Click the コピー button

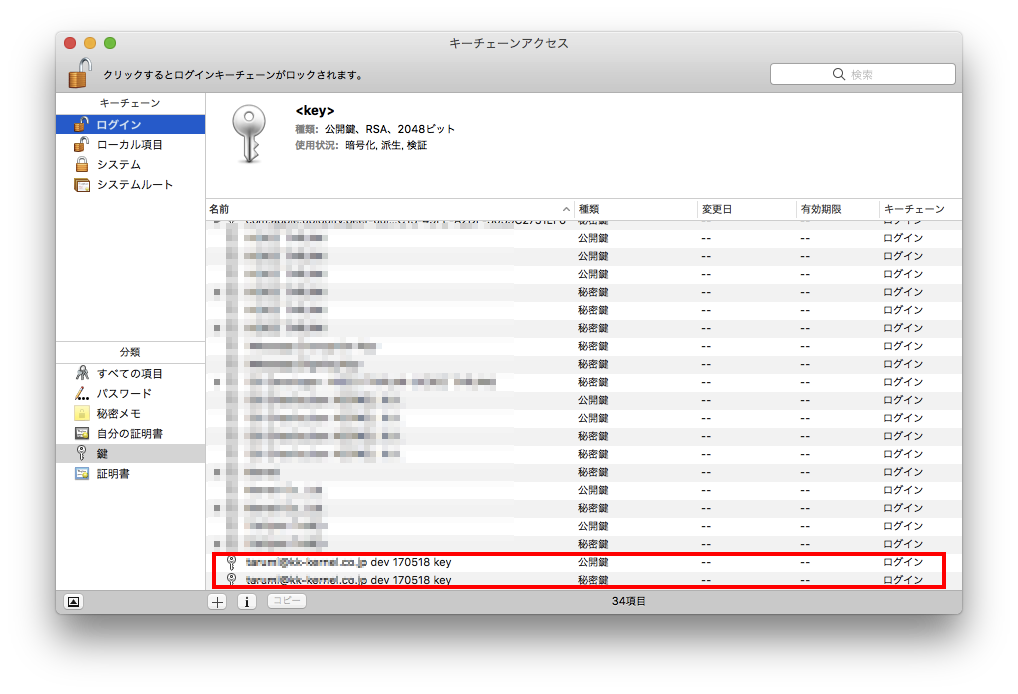pyautogui.click(x=286, y=601)
